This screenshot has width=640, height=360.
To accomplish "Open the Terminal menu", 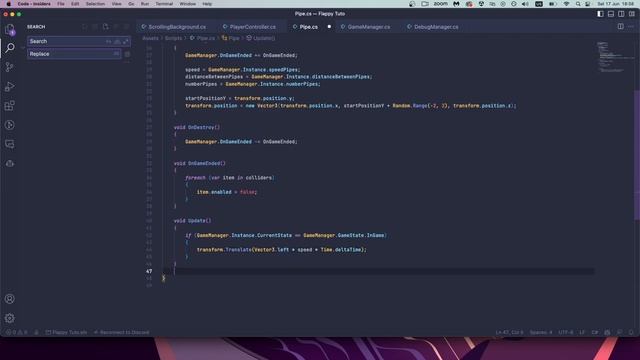I will click(164, 4).
